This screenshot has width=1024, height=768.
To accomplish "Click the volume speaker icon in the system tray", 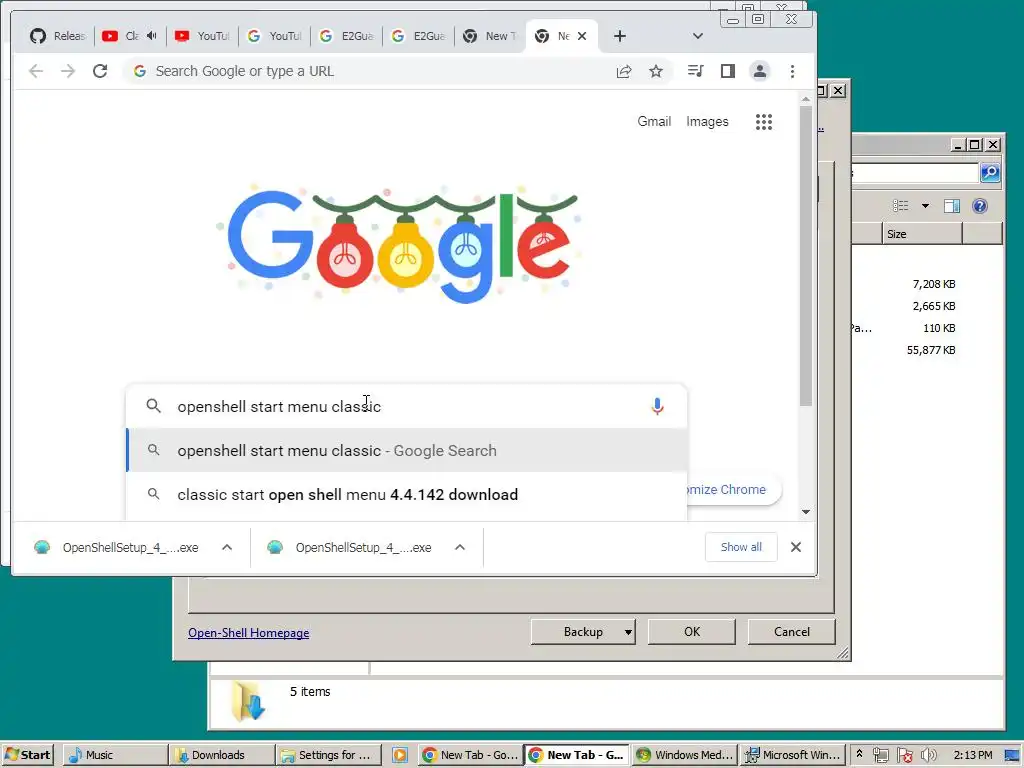I will (x=929, y=755).
